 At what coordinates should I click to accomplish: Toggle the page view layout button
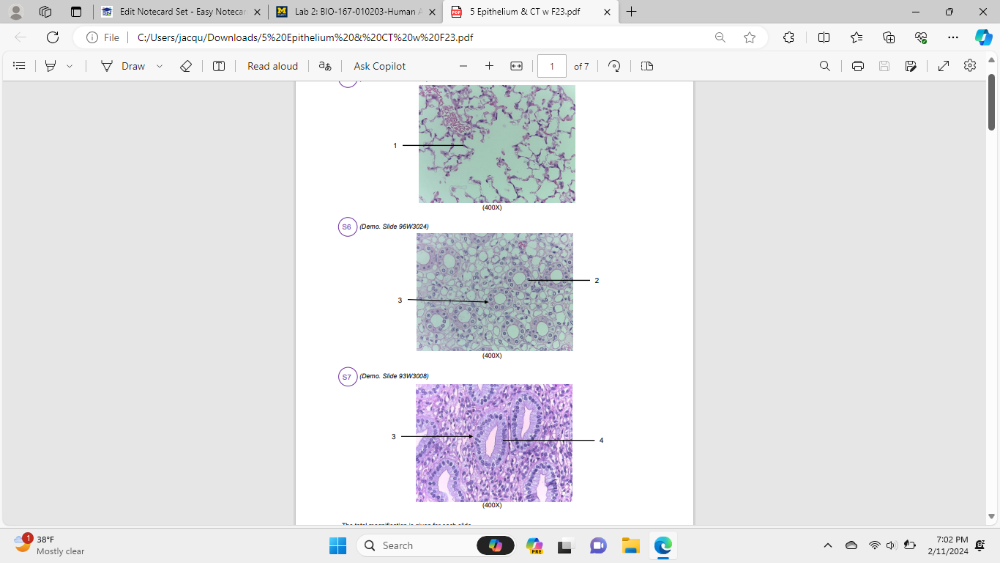pos(647,66)
